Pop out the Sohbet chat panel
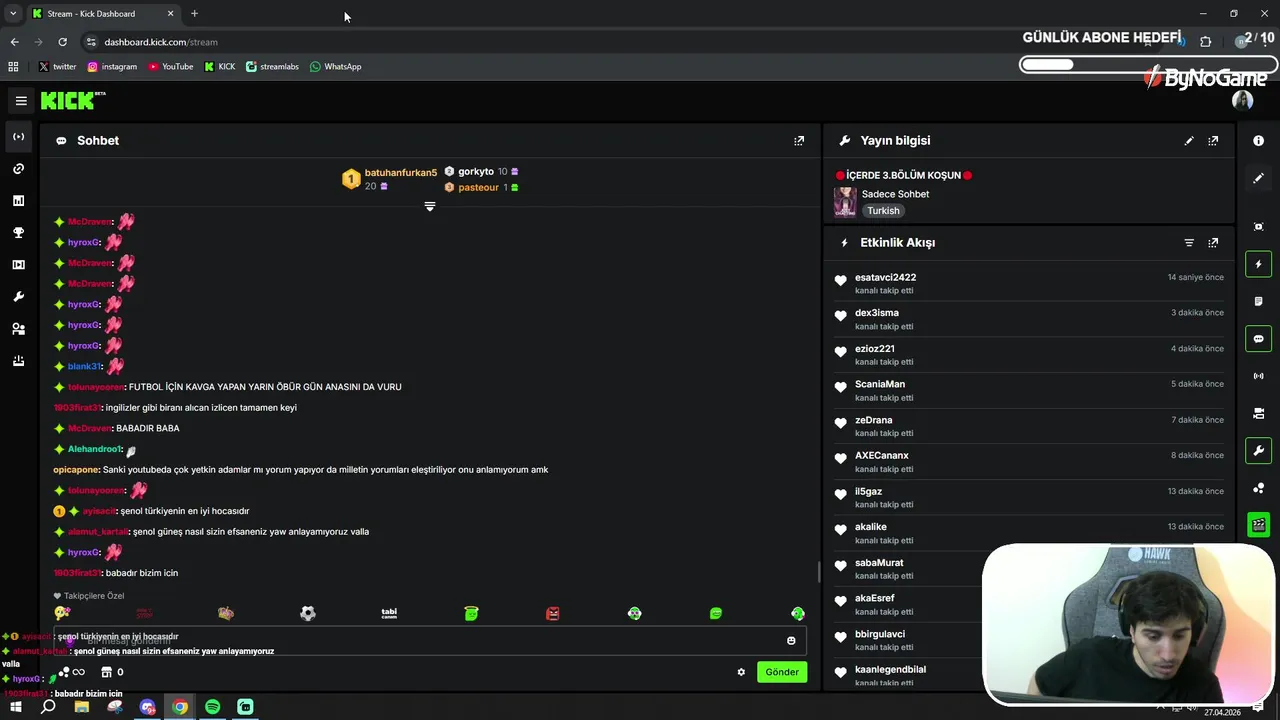Screen dimensions: 1280x720 click(x=799, y=141)
